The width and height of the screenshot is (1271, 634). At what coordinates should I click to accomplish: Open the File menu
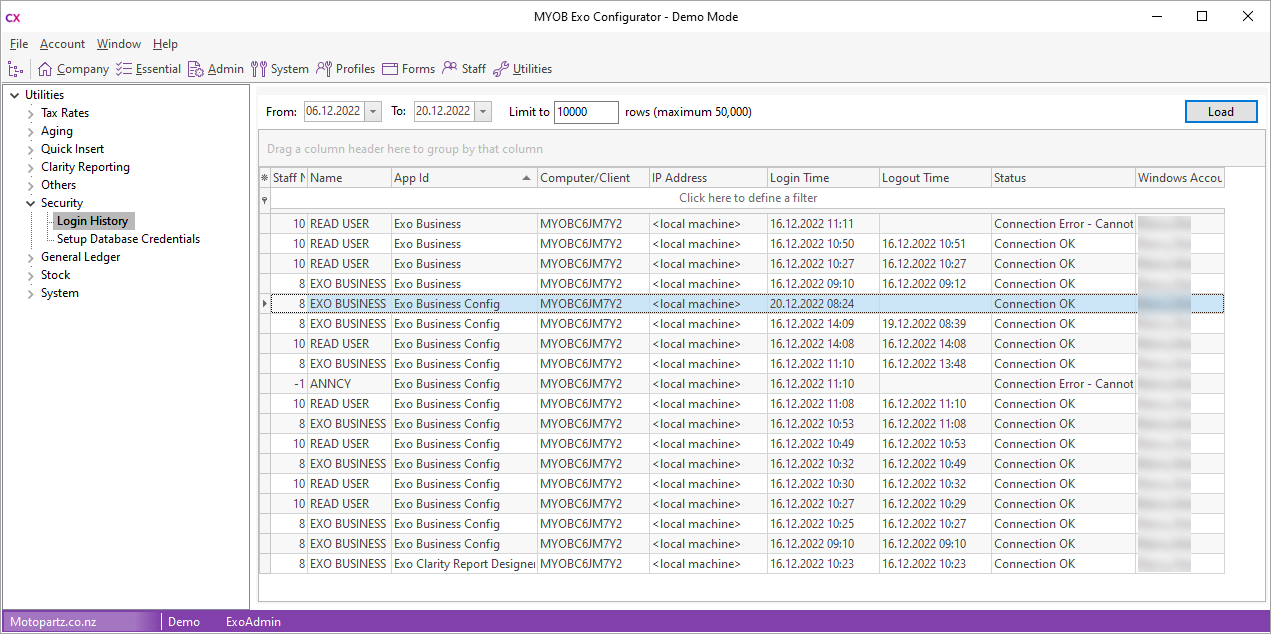point(19,44)
